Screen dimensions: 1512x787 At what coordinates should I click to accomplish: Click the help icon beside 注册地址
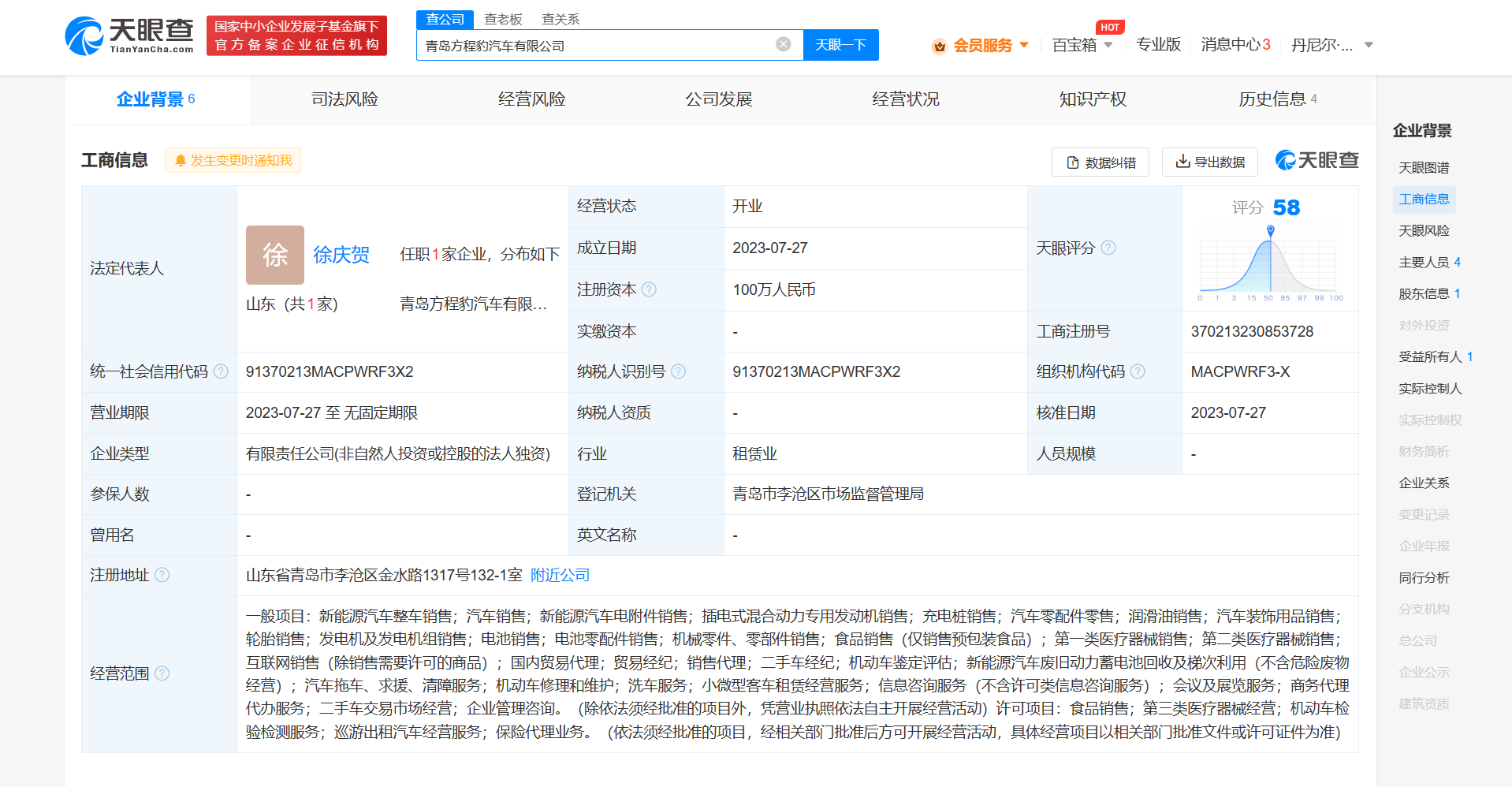[162, 575]
